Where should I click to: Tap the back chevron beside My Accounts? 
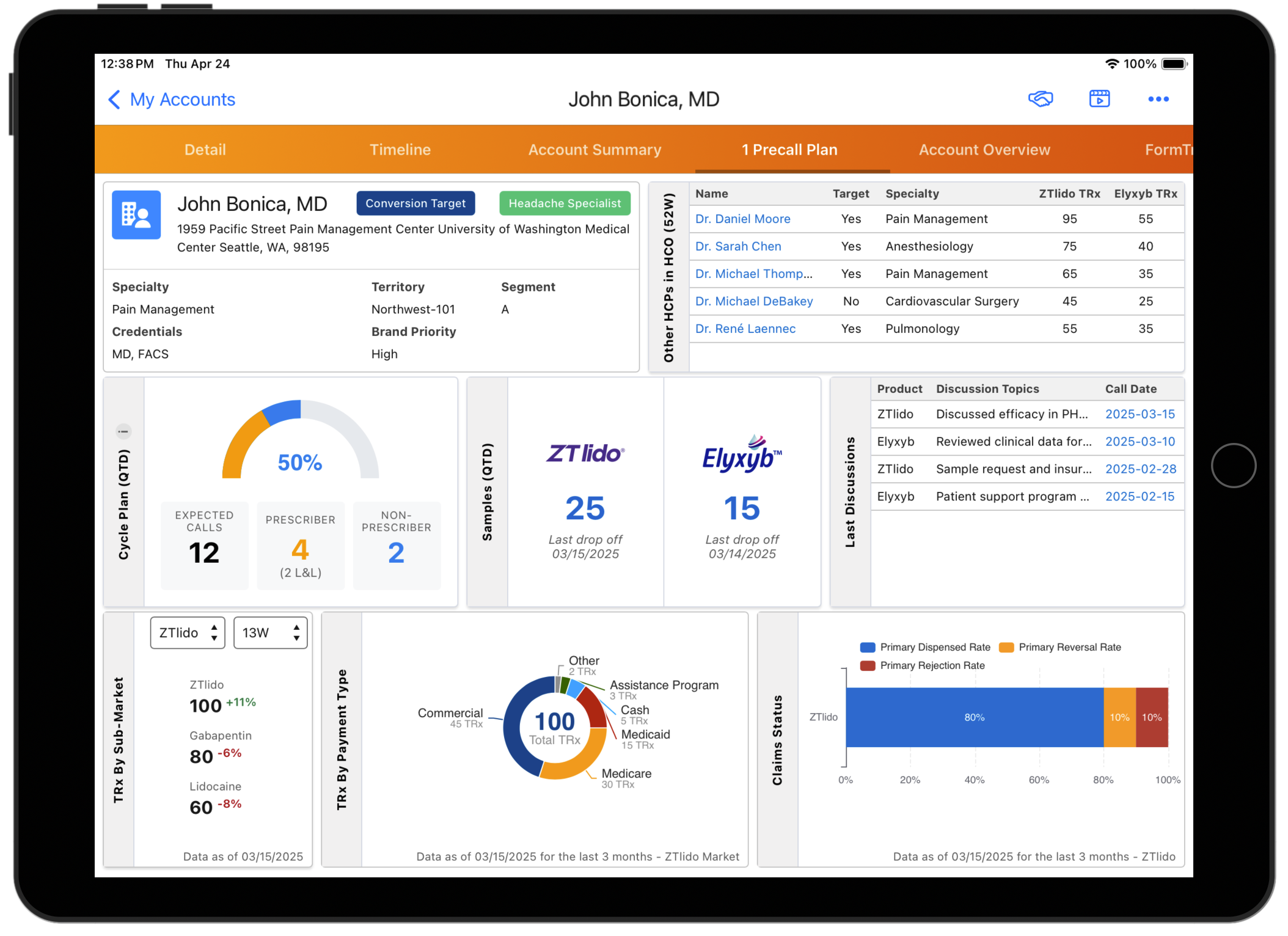(x=114, y=100)
